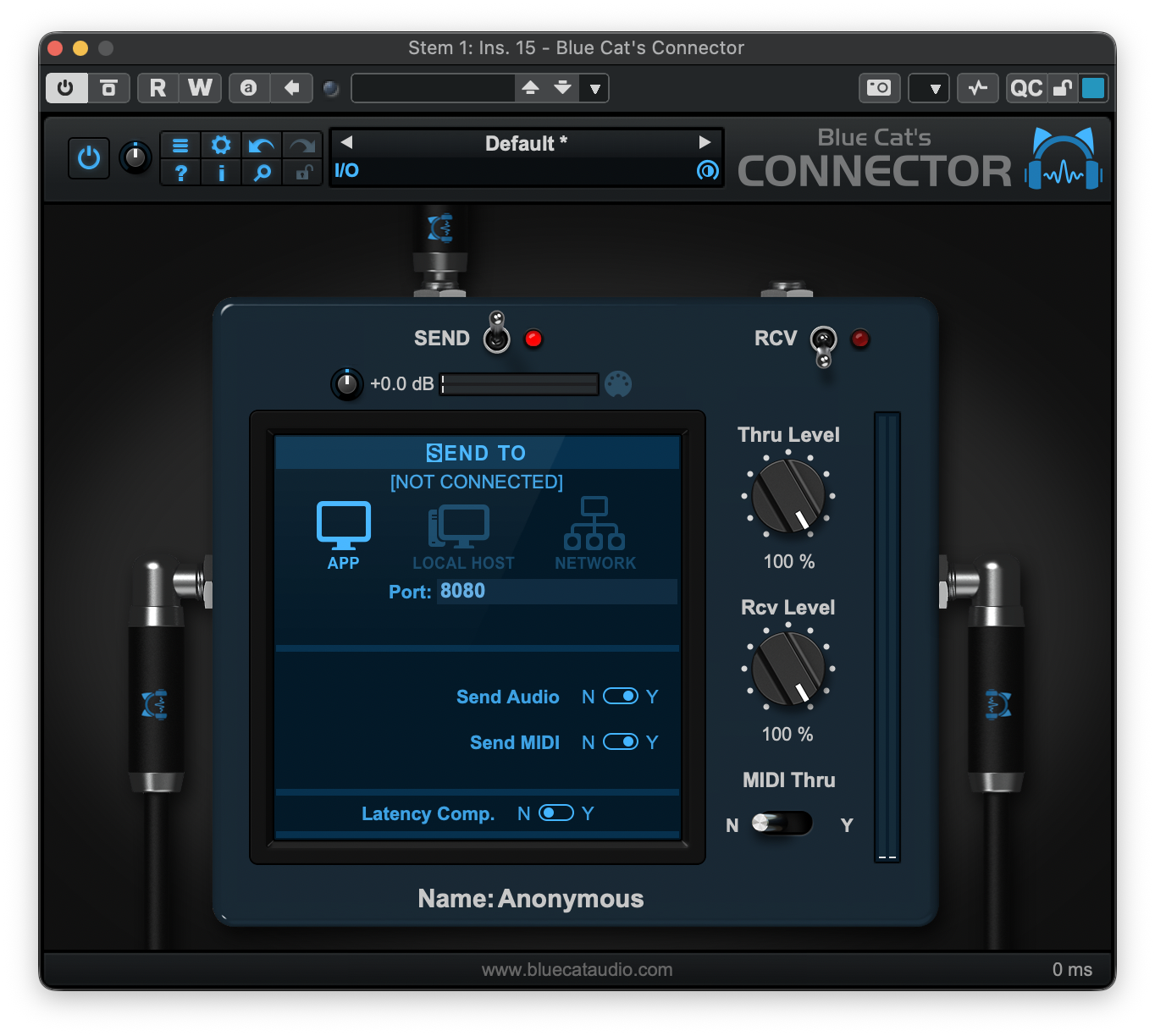Screen dimensions: 1155x1036
Task: Load next host preset with down arrow
Action: [563, 88]
